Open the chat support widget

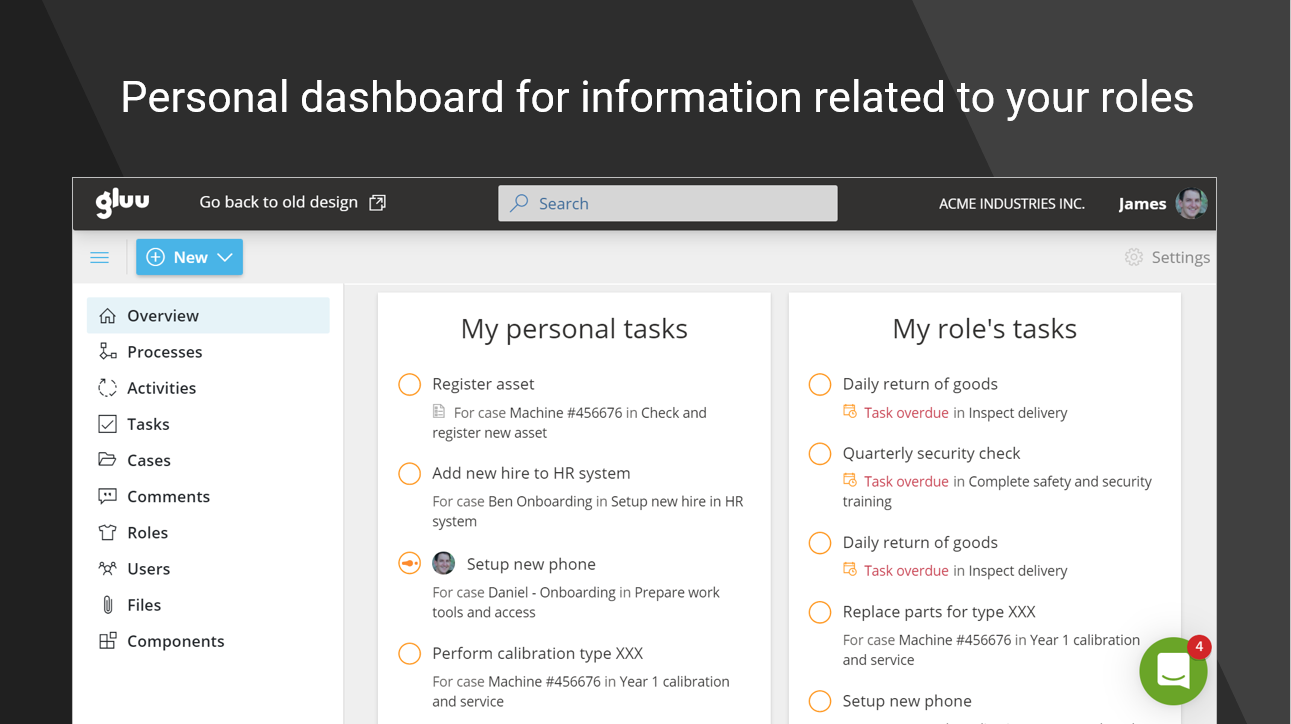pyautogui.click(x=1173, y=672)
